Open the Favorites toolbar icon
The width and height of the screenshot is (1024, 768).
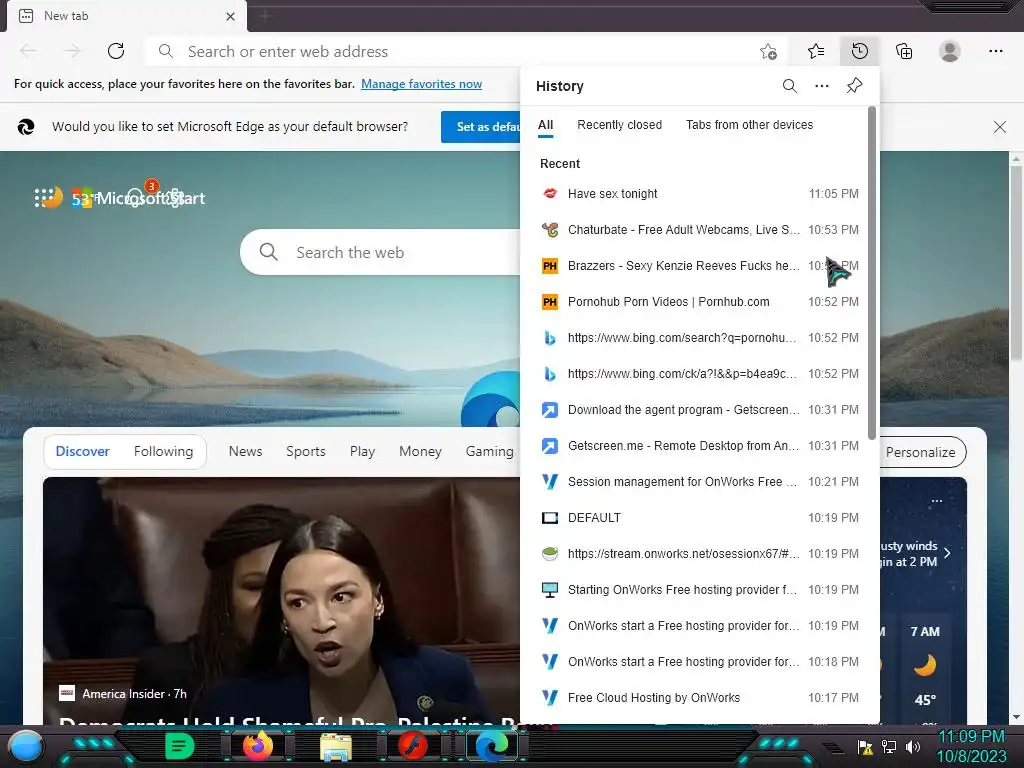pyautogui.click(x=816, y=51)
